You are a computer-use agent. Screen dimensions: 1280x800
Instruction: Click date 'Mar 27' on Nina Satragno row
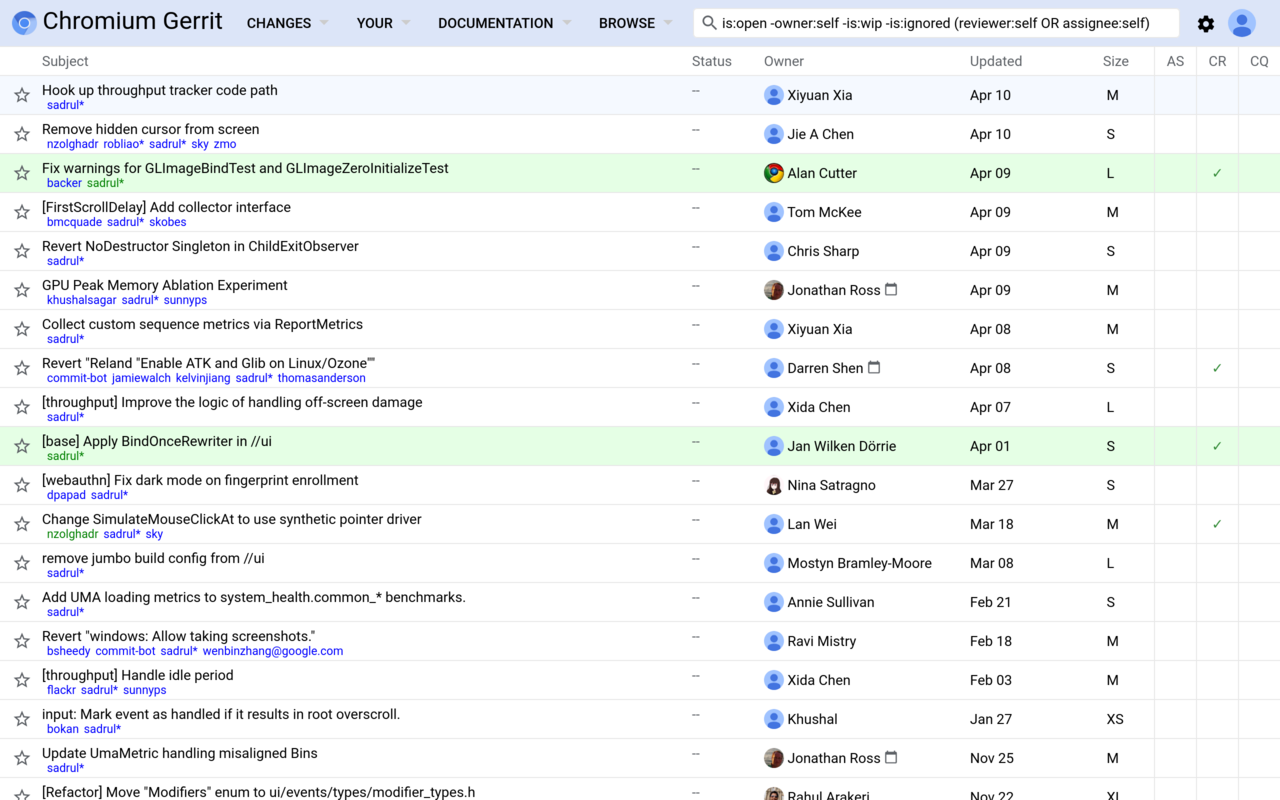(x=991, y=485)
